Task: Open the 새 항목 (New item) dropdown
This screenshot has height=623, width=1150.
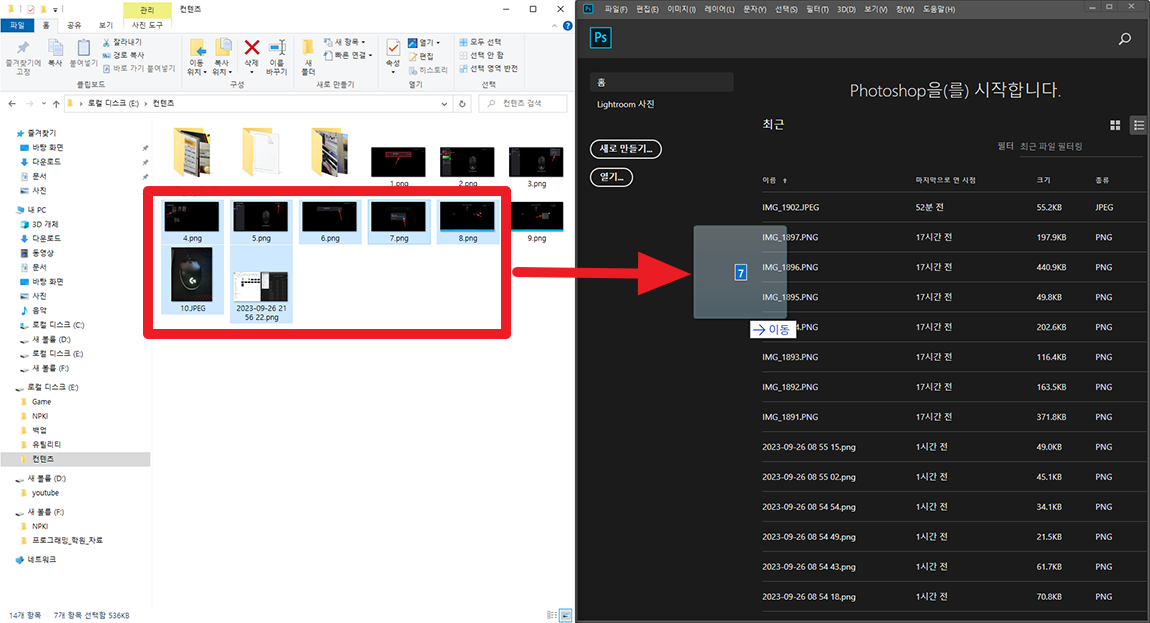Action: pyautogui.click(x=345, y=42)
